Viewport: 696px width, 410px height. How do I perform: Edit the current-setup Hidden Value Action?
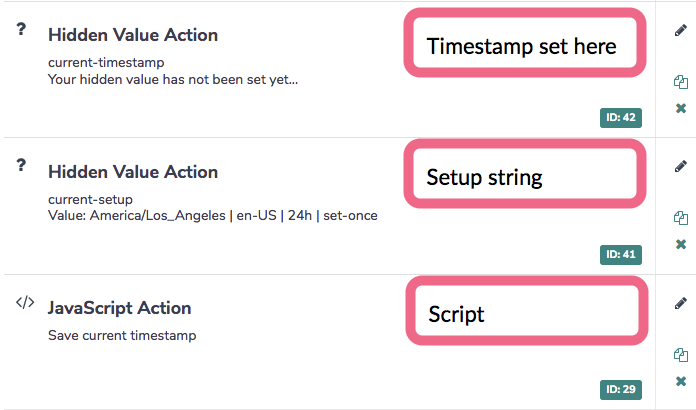[681, 166]
